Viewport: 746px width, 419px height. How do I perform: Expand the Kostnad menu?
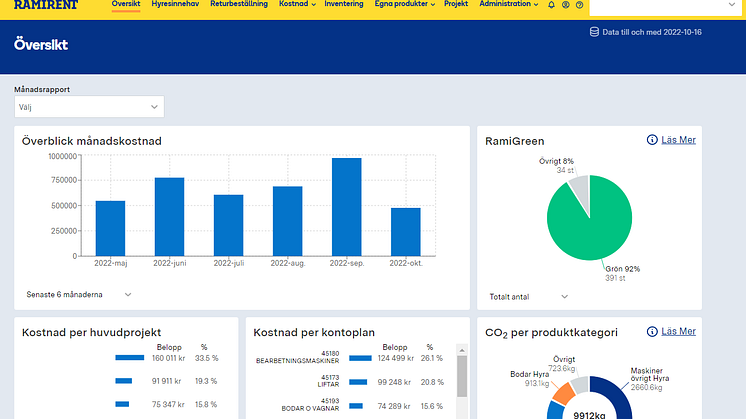point(297,4)
